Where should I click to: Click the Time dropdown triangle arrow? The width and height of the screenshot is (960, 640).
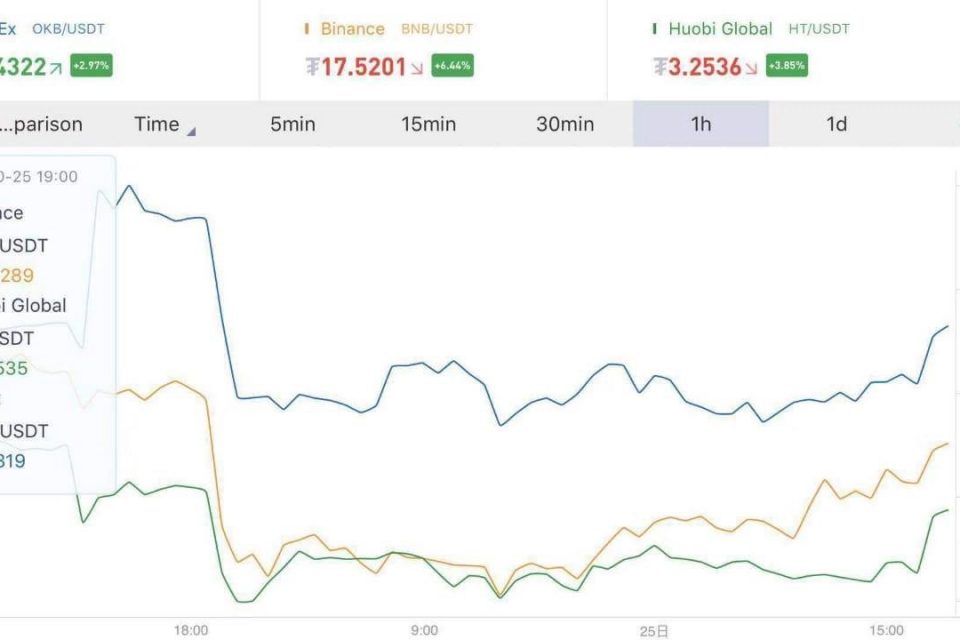point(191,131)
